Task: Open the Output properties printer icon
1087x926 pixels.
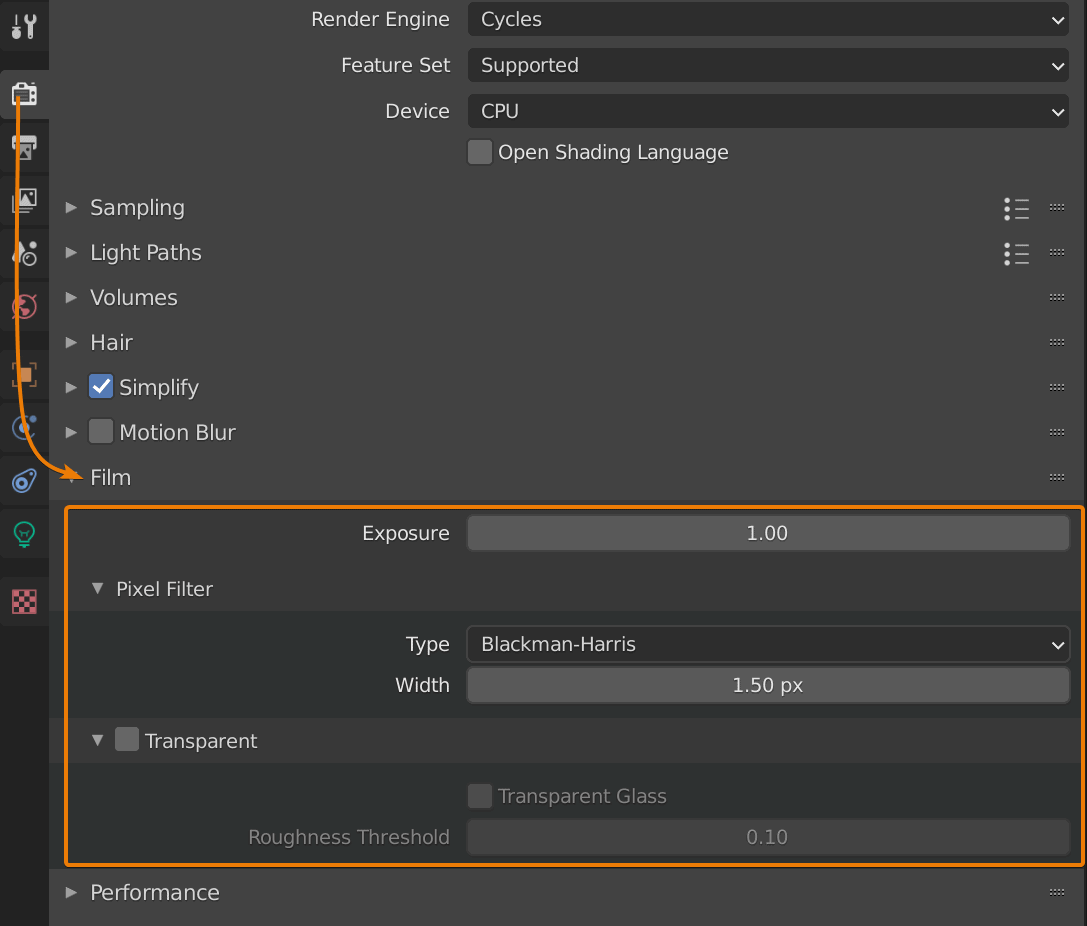Action: click(x=24, y=148)
